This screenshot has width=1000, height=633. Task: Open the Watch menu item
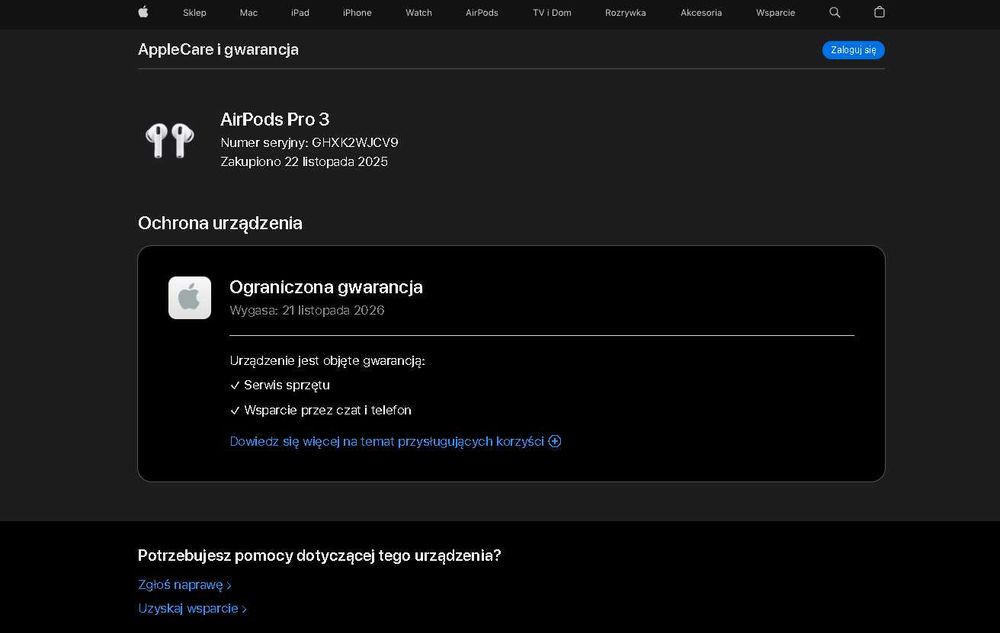(419, 13)
